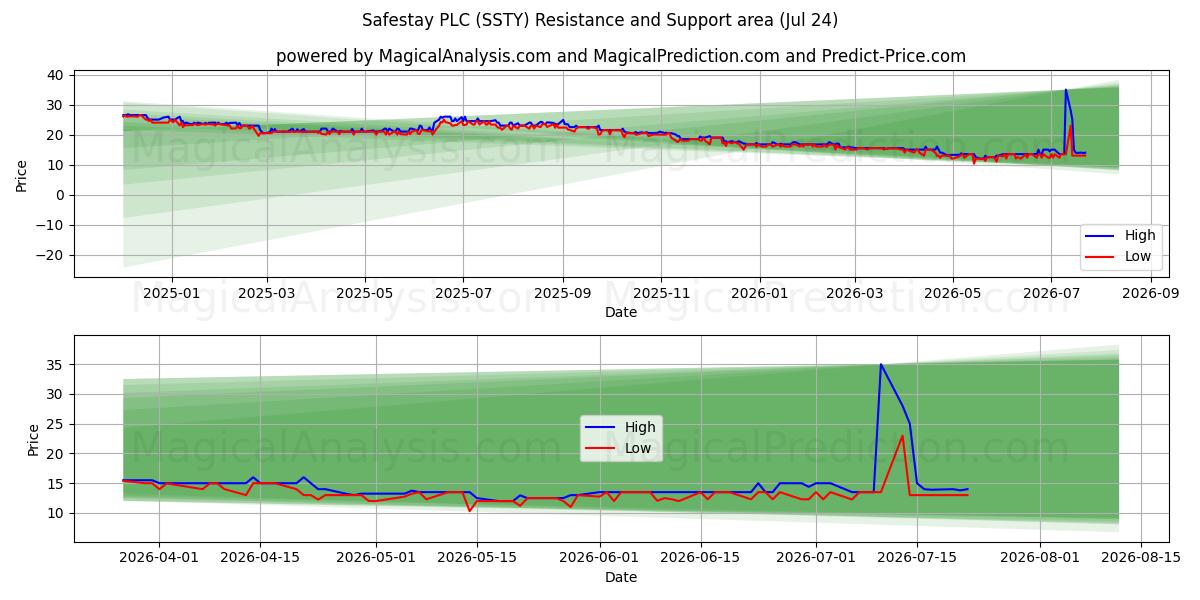Click the '2026-03' tick label on the top chart
This screenshot has width=1200, height=600.
click(854, 293)
